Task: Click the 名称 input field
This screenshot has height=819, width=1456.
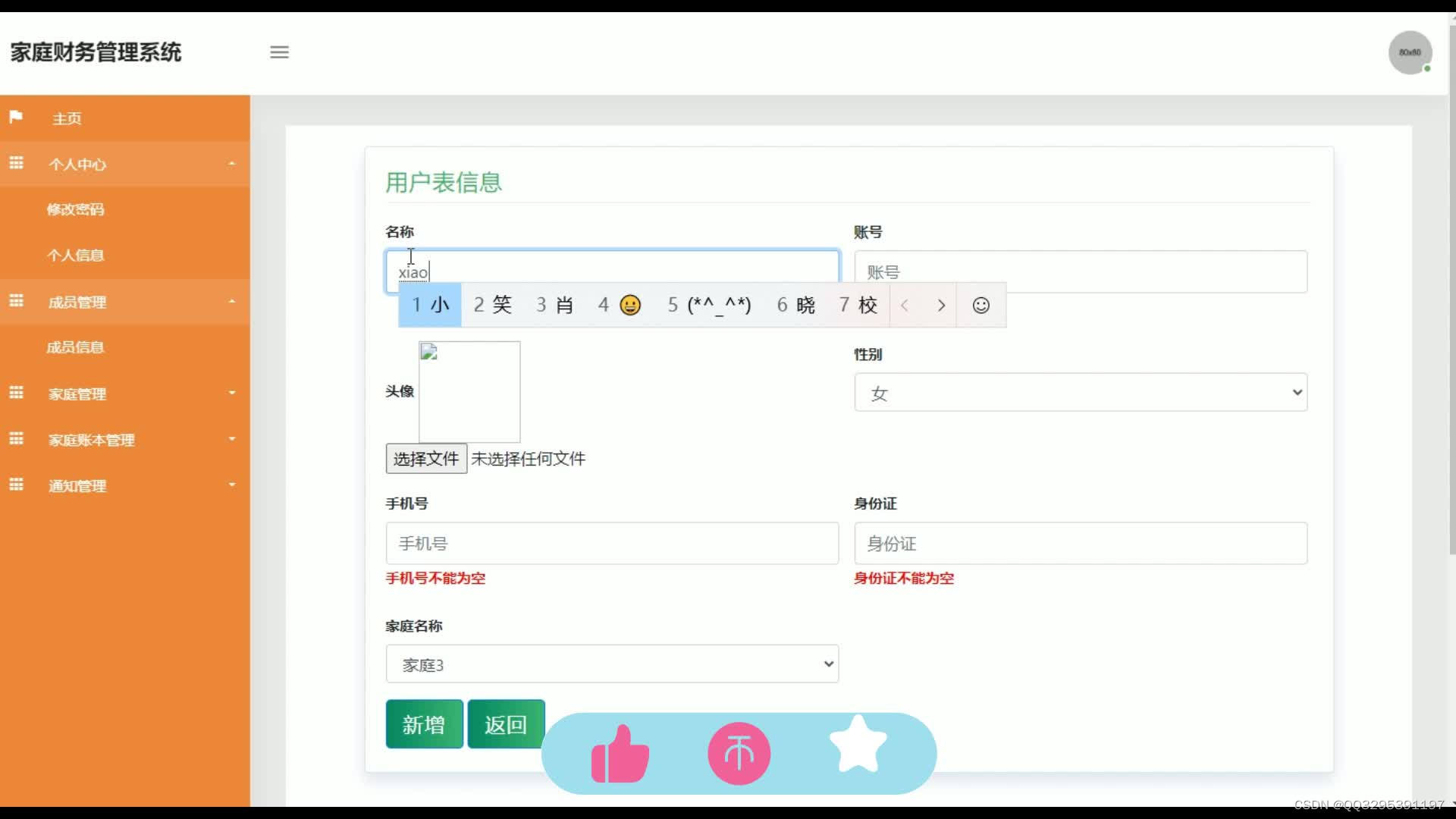Action: [612, 271]
